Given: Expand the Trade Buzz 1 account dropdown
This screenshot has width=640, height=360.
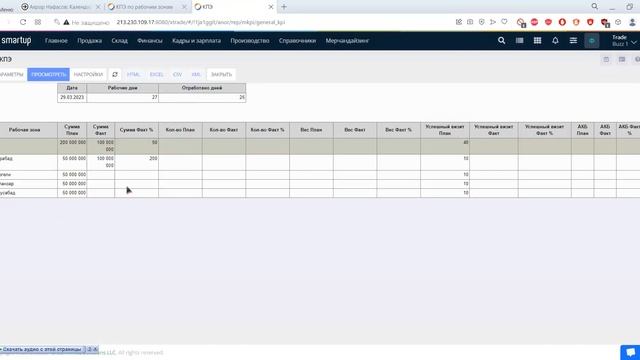Looking at the screenshot, I should click(x=623, y=40).
